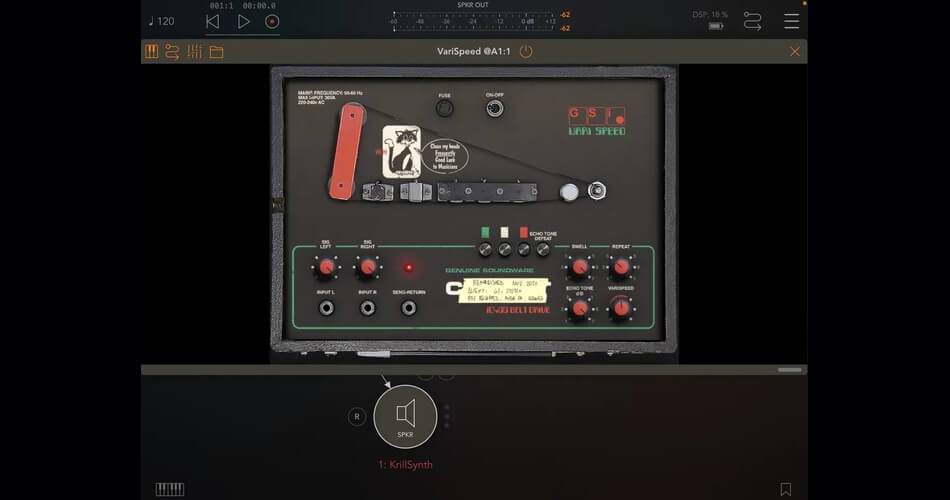Screen dimensions: 950x500
Task: Click the ECHO TONE knob
Action: (580, 308)
